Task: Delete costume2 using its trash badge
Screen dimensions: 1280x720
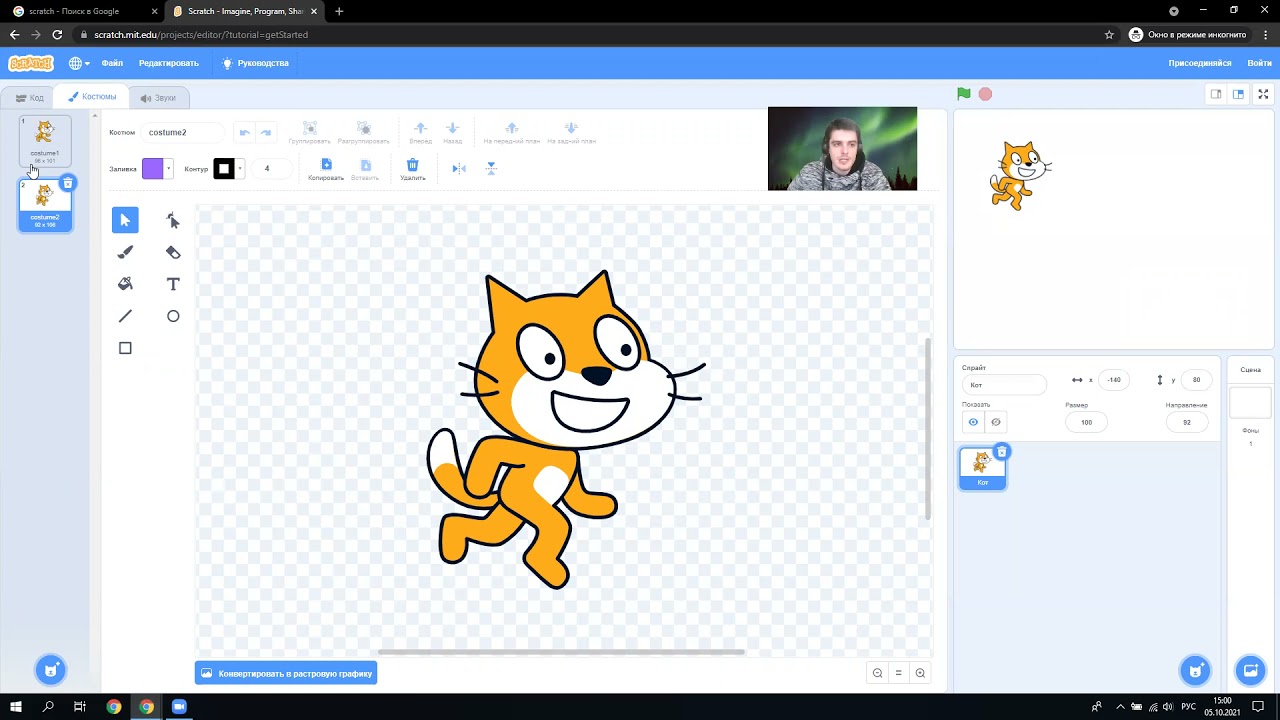Action: pos(67,183)
